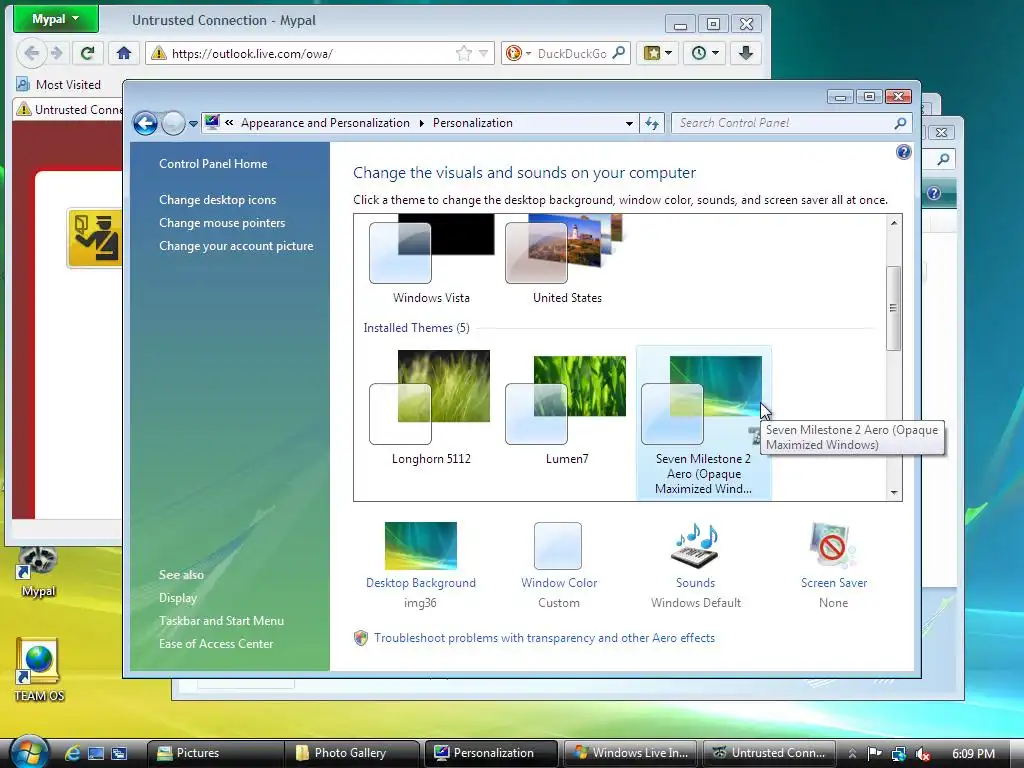Open Change your account picture link
The height and width of the screenshot is (768, 1024).
(x=236, y=246)
